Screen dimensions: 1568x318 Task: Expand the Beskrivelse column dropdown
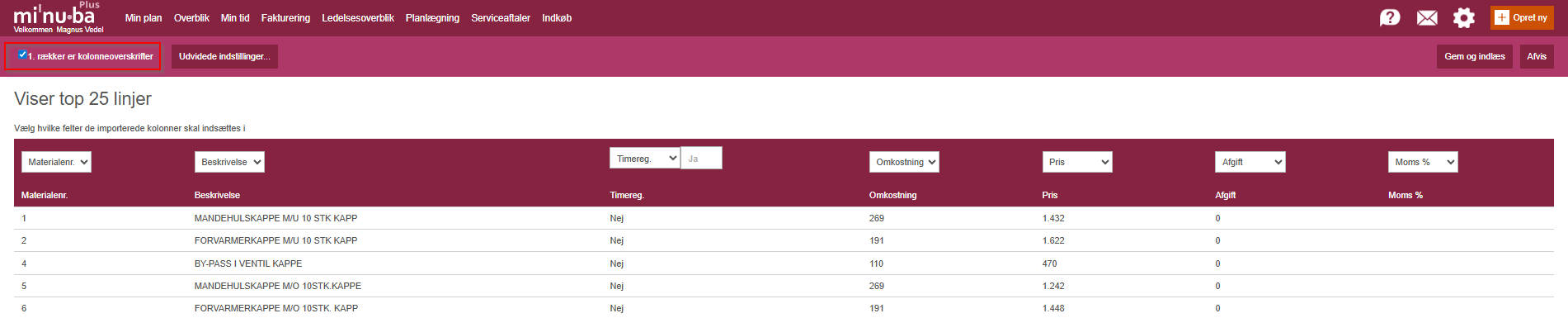point(229,162)
